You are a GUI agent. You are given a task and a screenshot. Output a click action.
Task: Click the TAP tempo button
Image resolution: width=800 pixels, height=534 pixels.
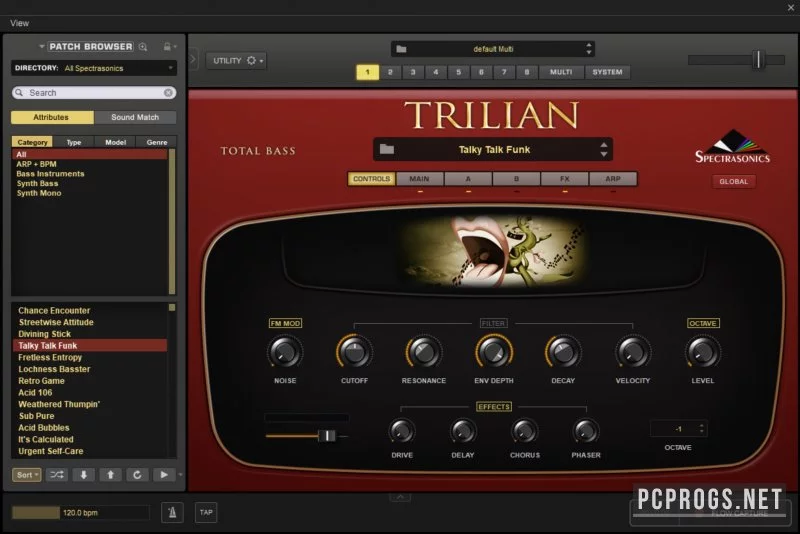click(x=206, y=512)
